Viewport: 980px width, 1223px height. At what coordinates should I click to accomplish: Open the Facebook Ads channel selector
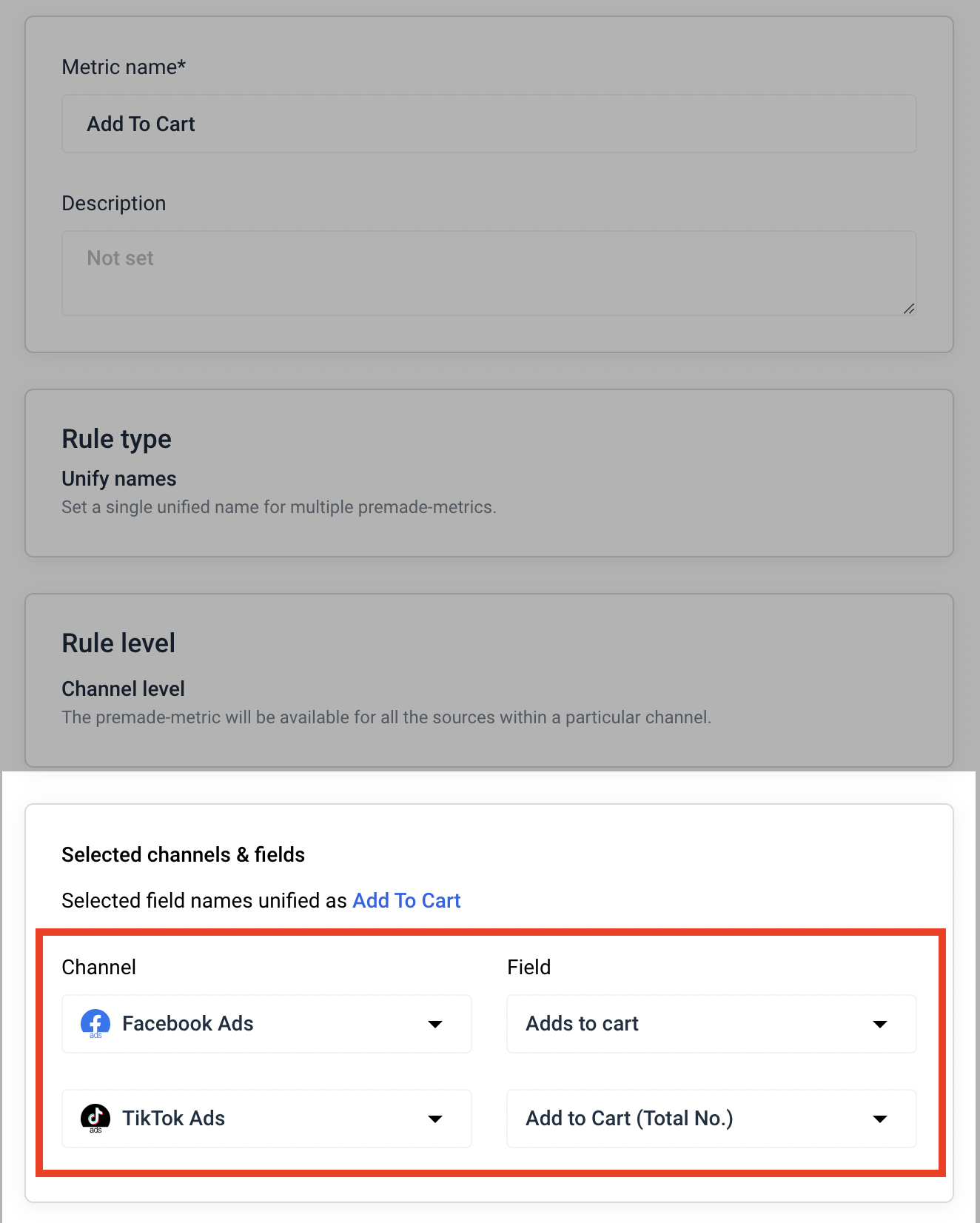click(266, 1024)
